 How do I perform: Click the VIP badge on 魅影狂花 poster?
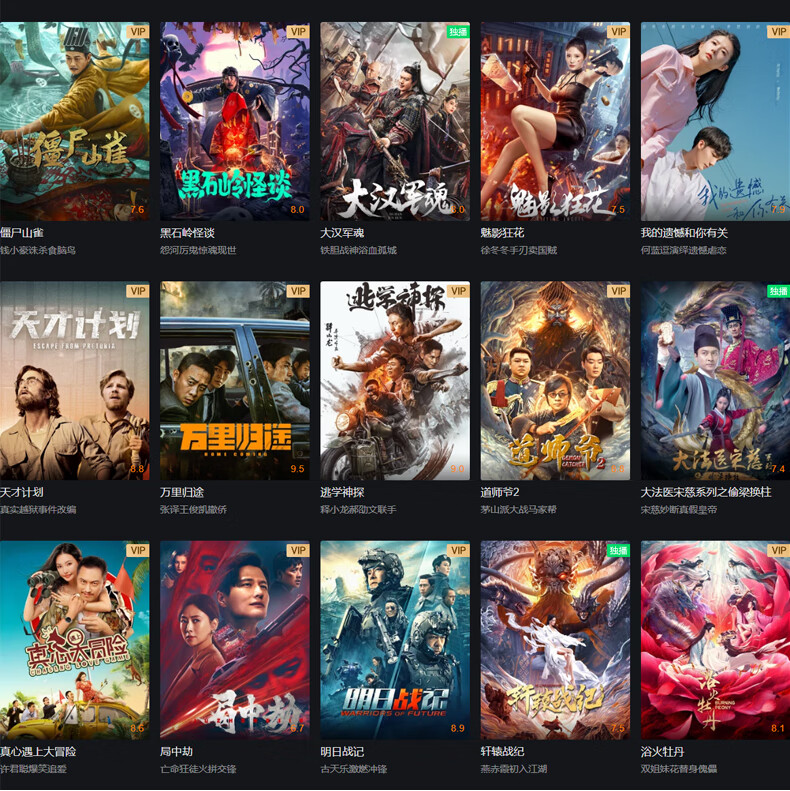(x=618, y=31)
